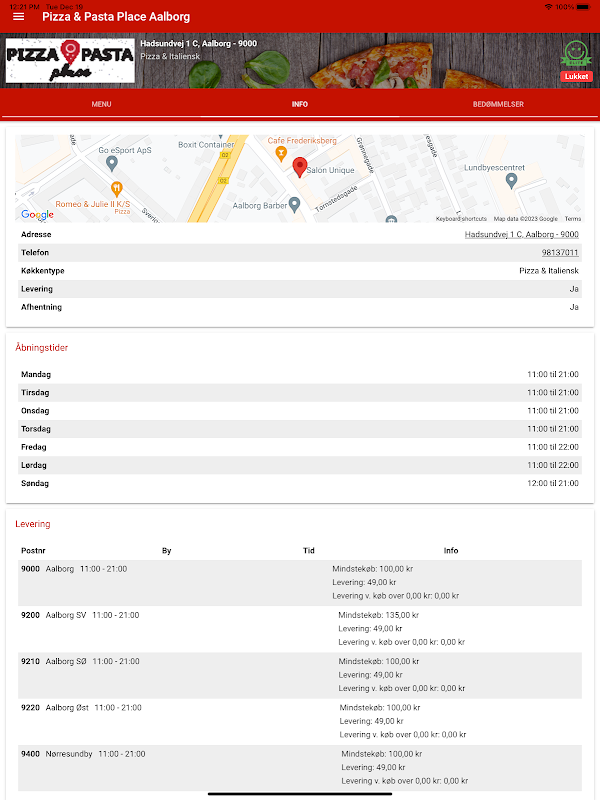
Task: Click the Lundbyescentret map pin
Action: click(511, 180)
